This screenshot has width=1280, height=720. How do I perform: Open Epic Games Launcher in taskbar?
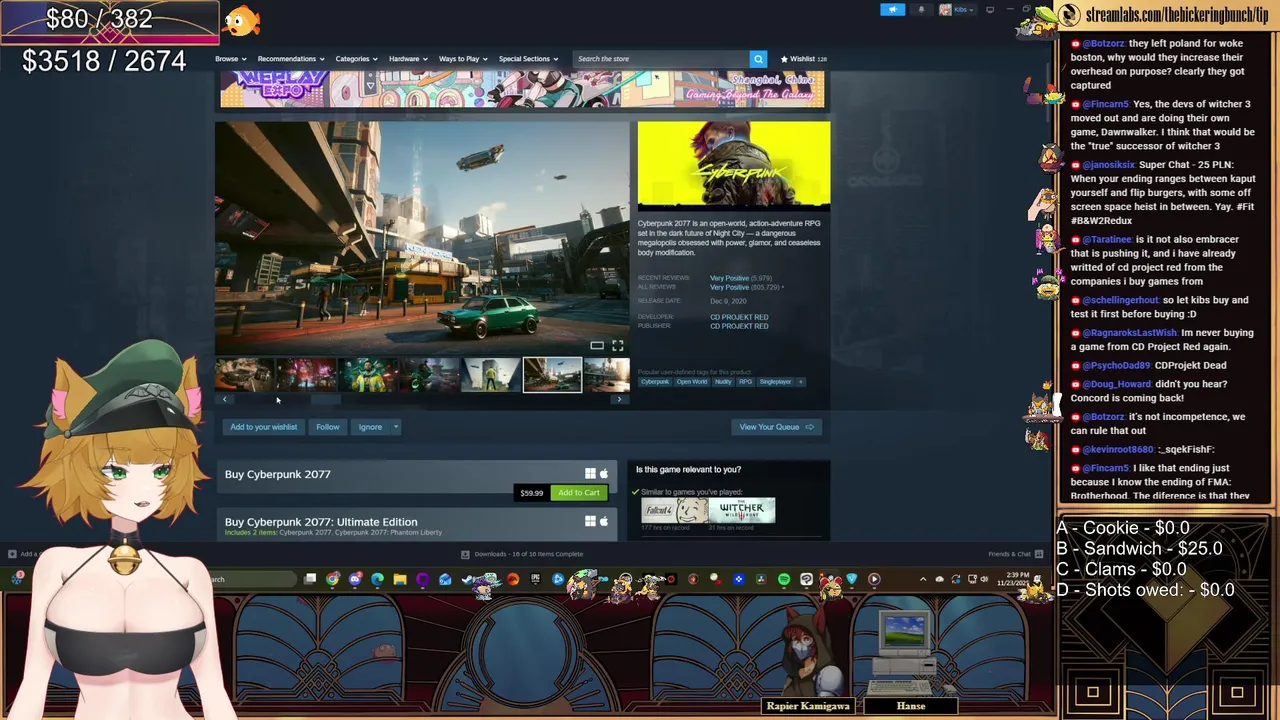pyautogui.click(x=535, y=579)
